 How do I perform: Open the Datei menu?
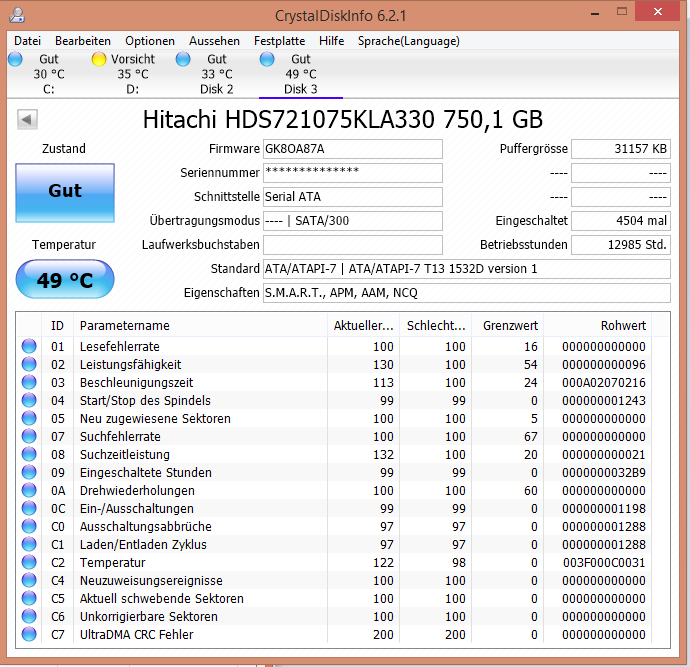click(27, 41)
